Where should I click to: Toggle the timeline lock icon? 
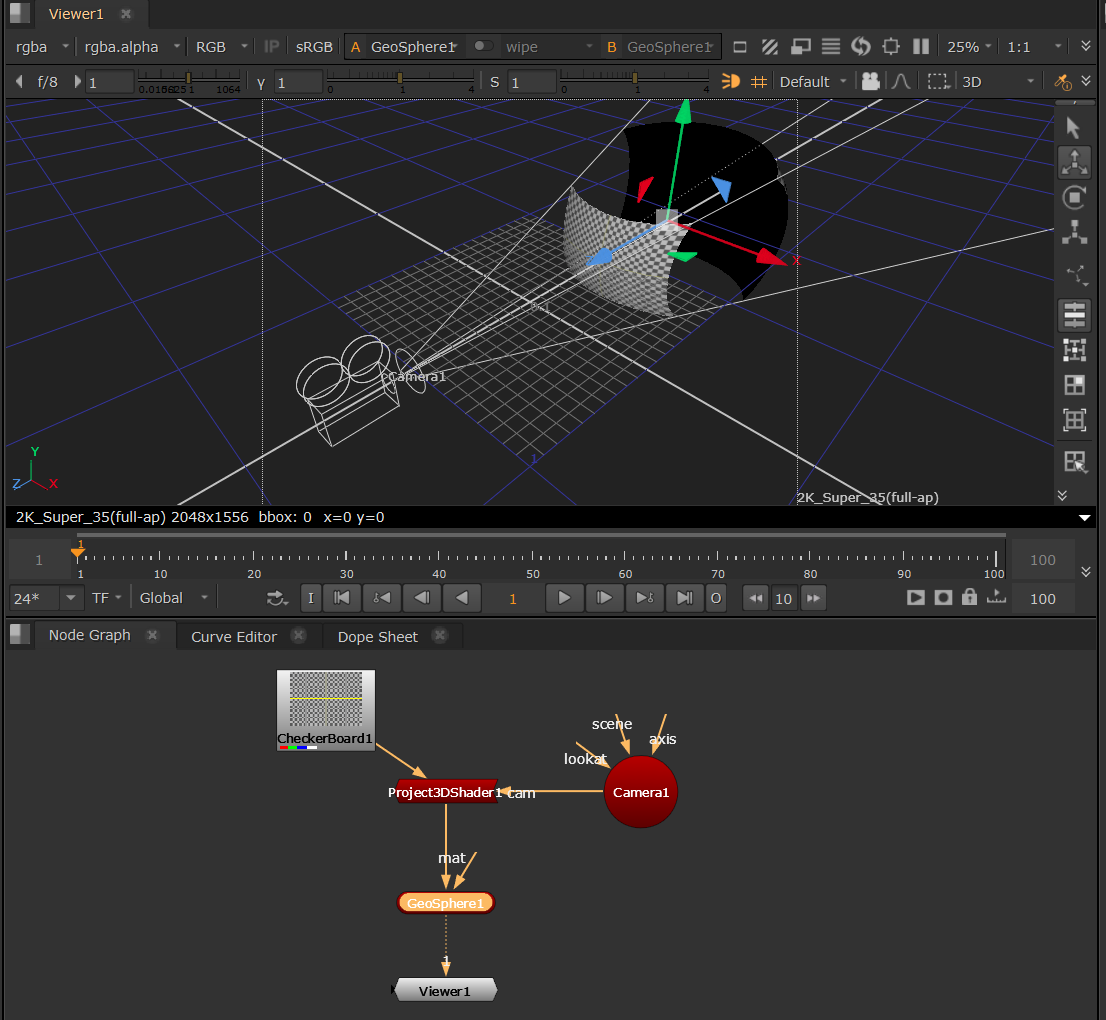point(968,597)
